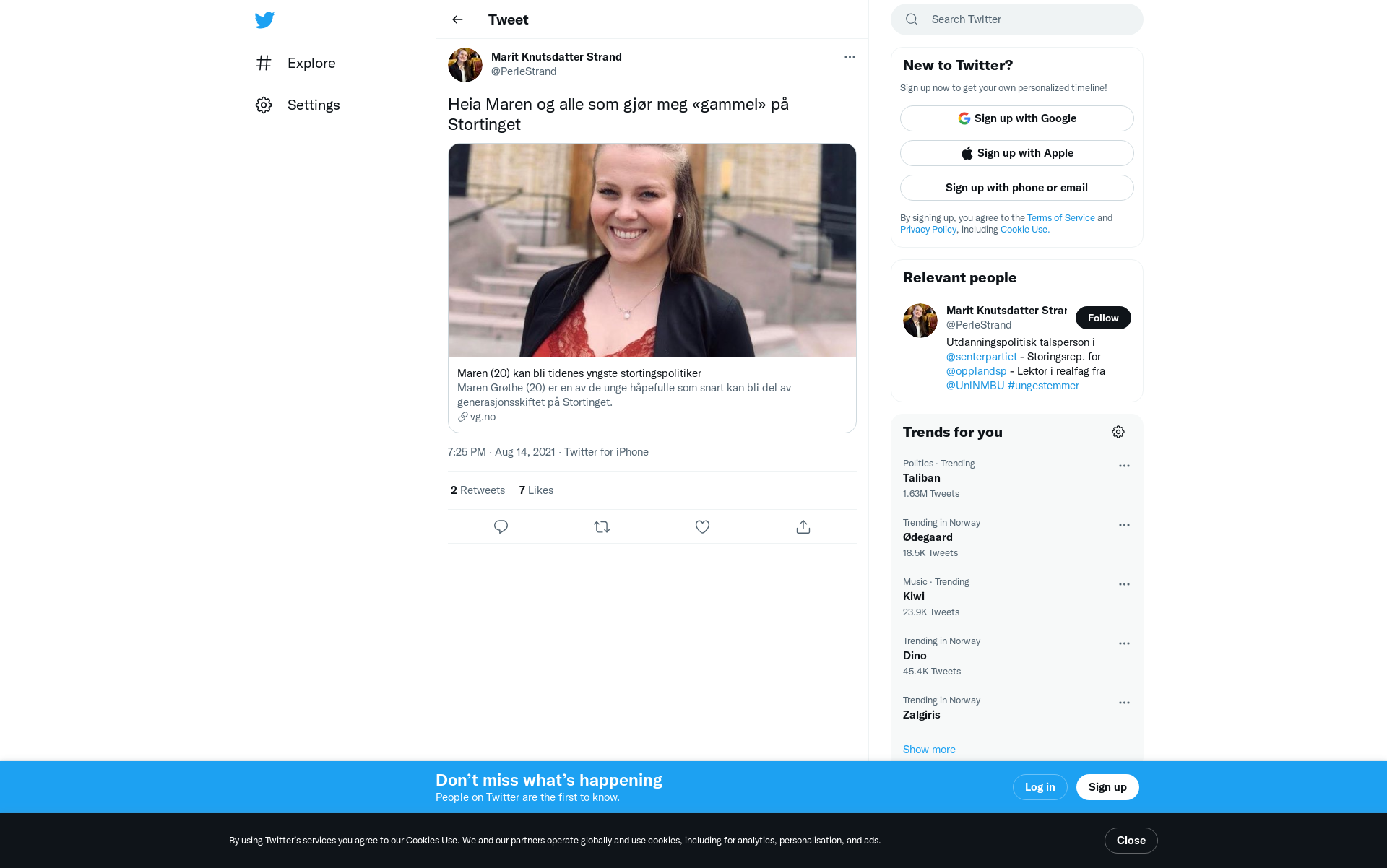The height and width of the screenshot is (868, 1387).
Task: Open the Settings gear in the sidebar
Action: 264,105
